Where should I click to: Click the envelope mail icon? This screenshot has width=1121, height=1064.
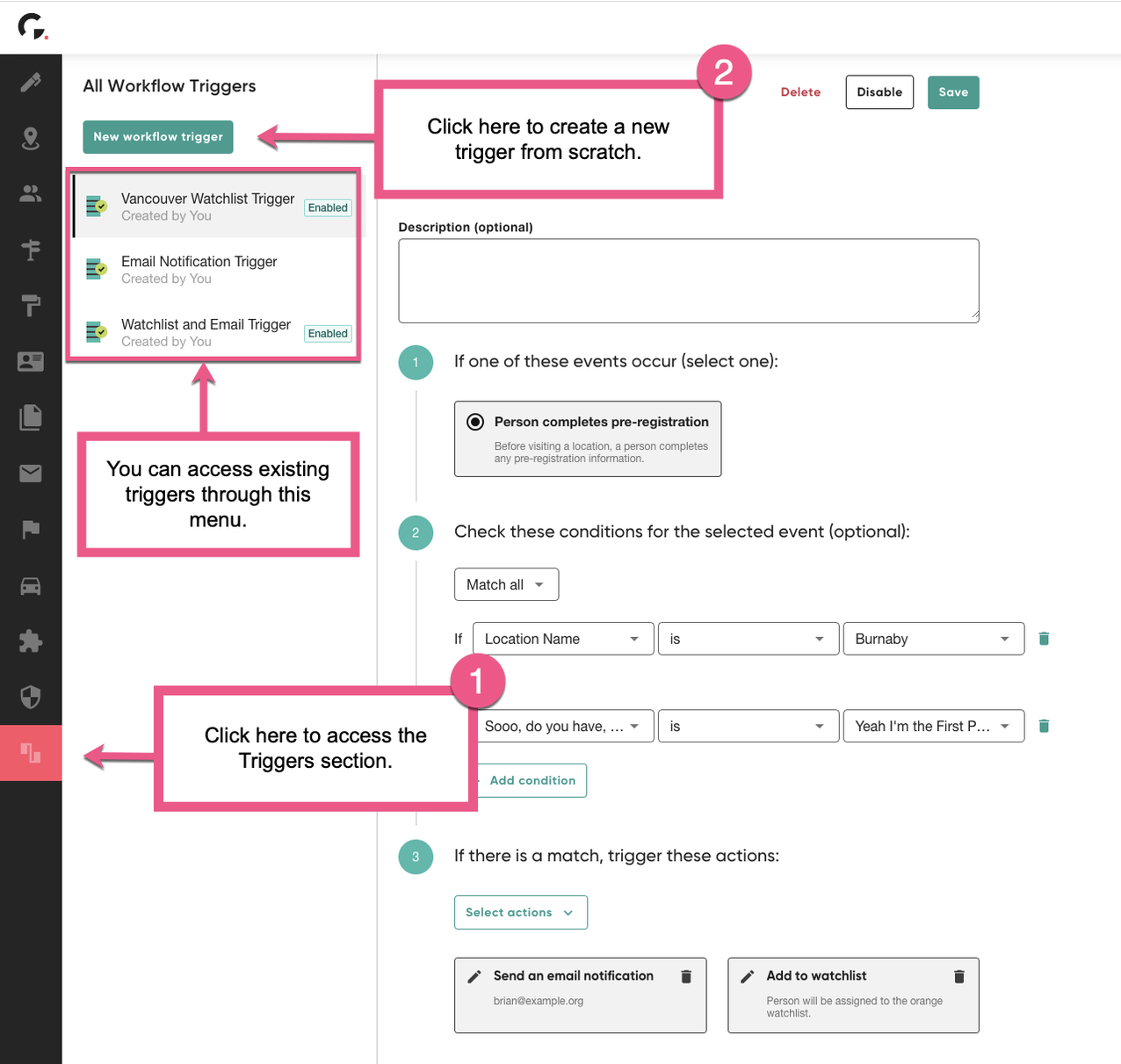(x=31, y=473)
